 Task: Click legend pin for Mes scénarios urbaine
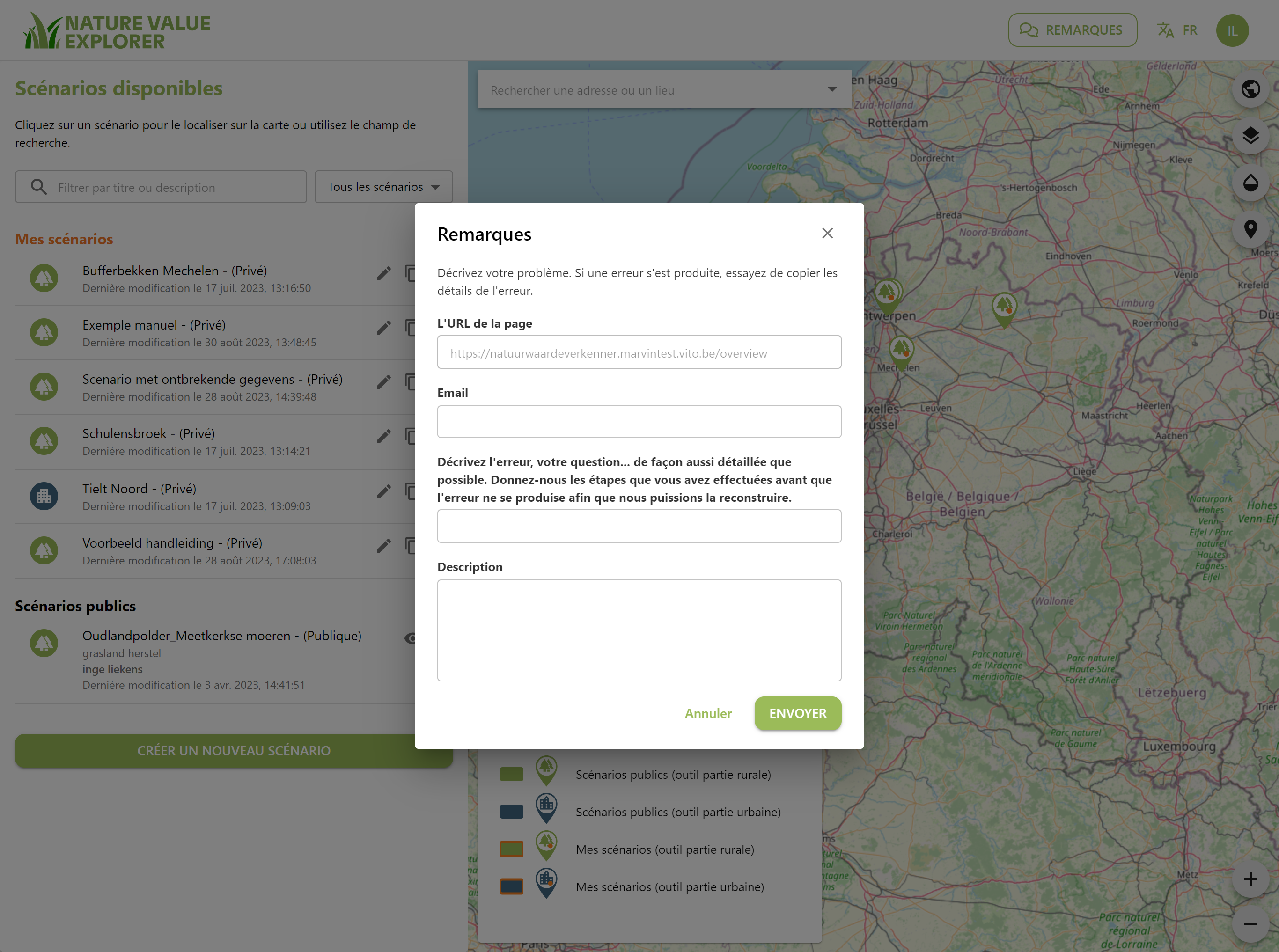[546, 883]
